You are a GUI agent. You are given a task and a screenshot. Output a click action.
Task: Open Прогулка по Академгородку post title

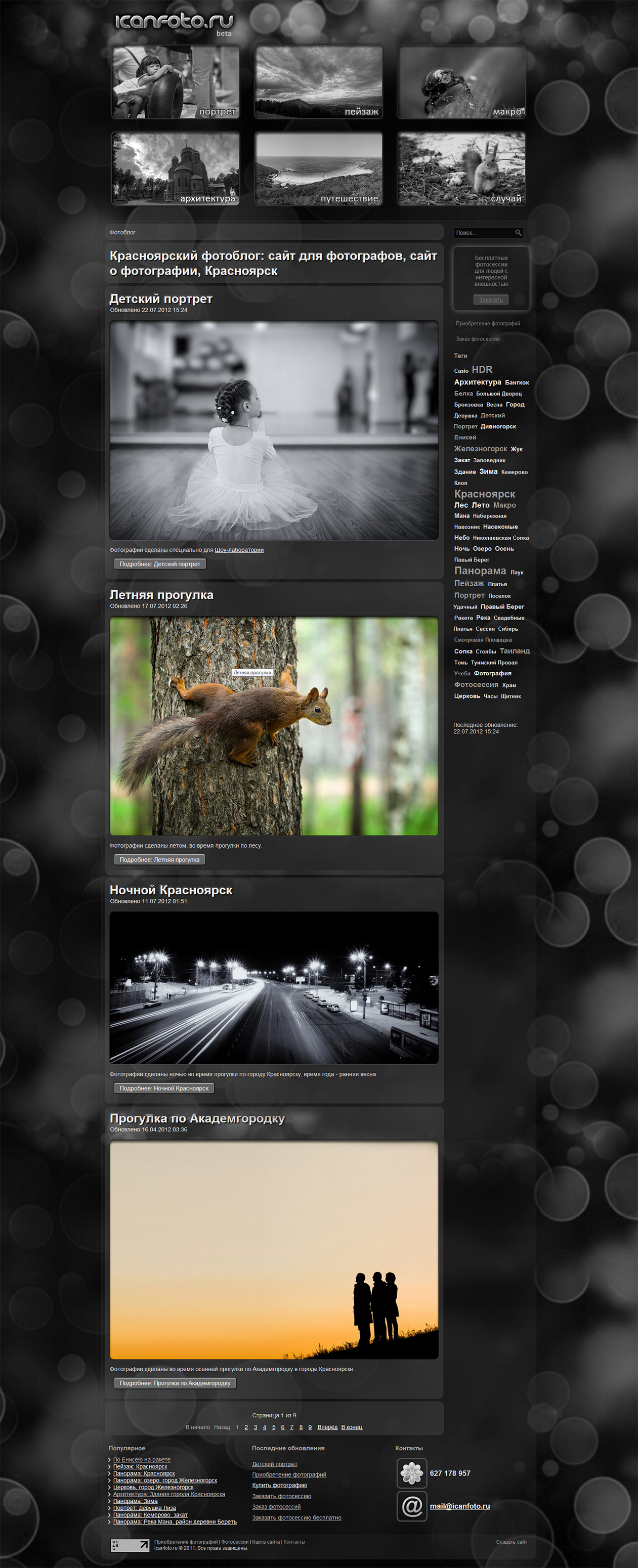point(197,1118)
